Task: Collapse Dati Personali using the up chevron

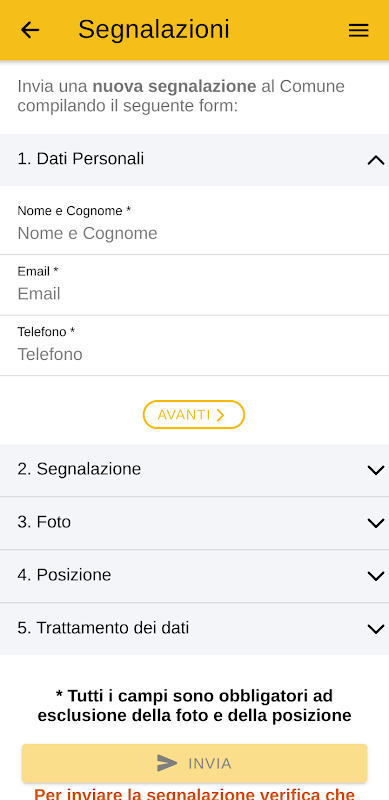Action: coord(376,160)
